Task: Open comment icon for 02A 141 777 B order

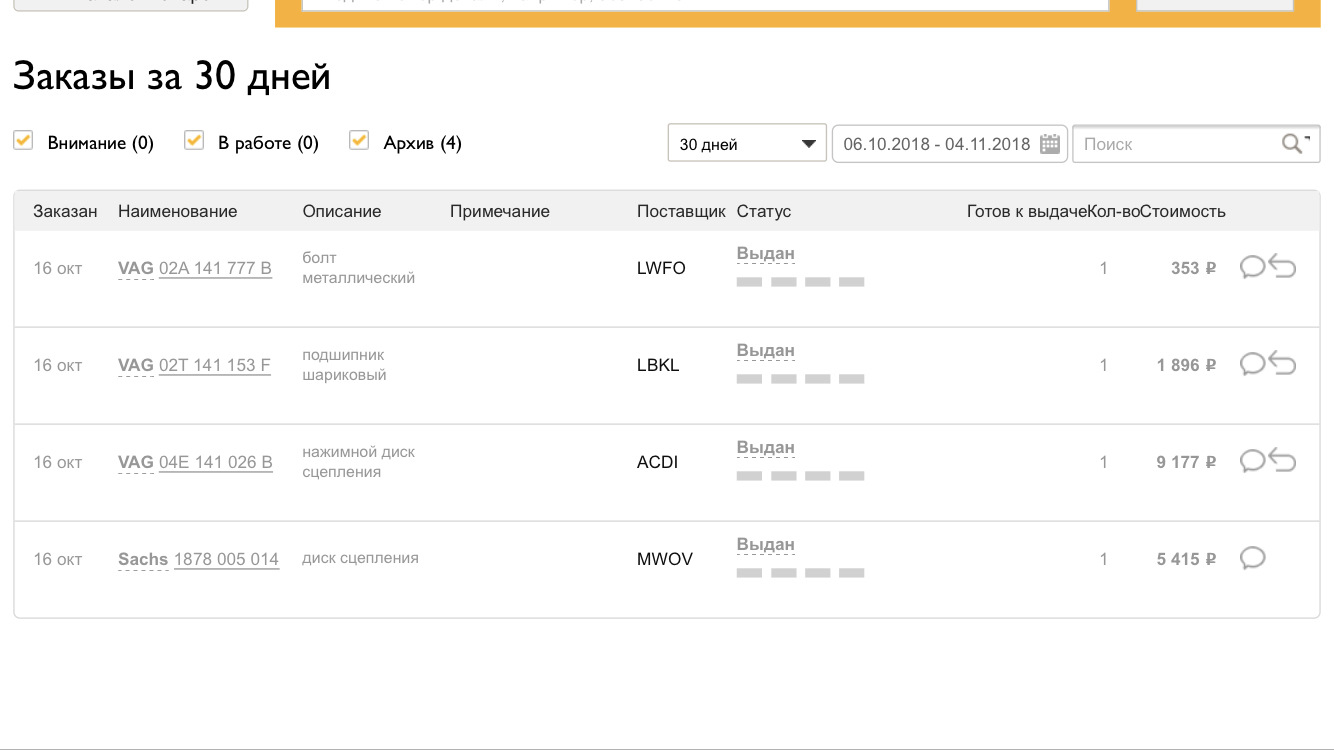Action: tap(1252, 267)
